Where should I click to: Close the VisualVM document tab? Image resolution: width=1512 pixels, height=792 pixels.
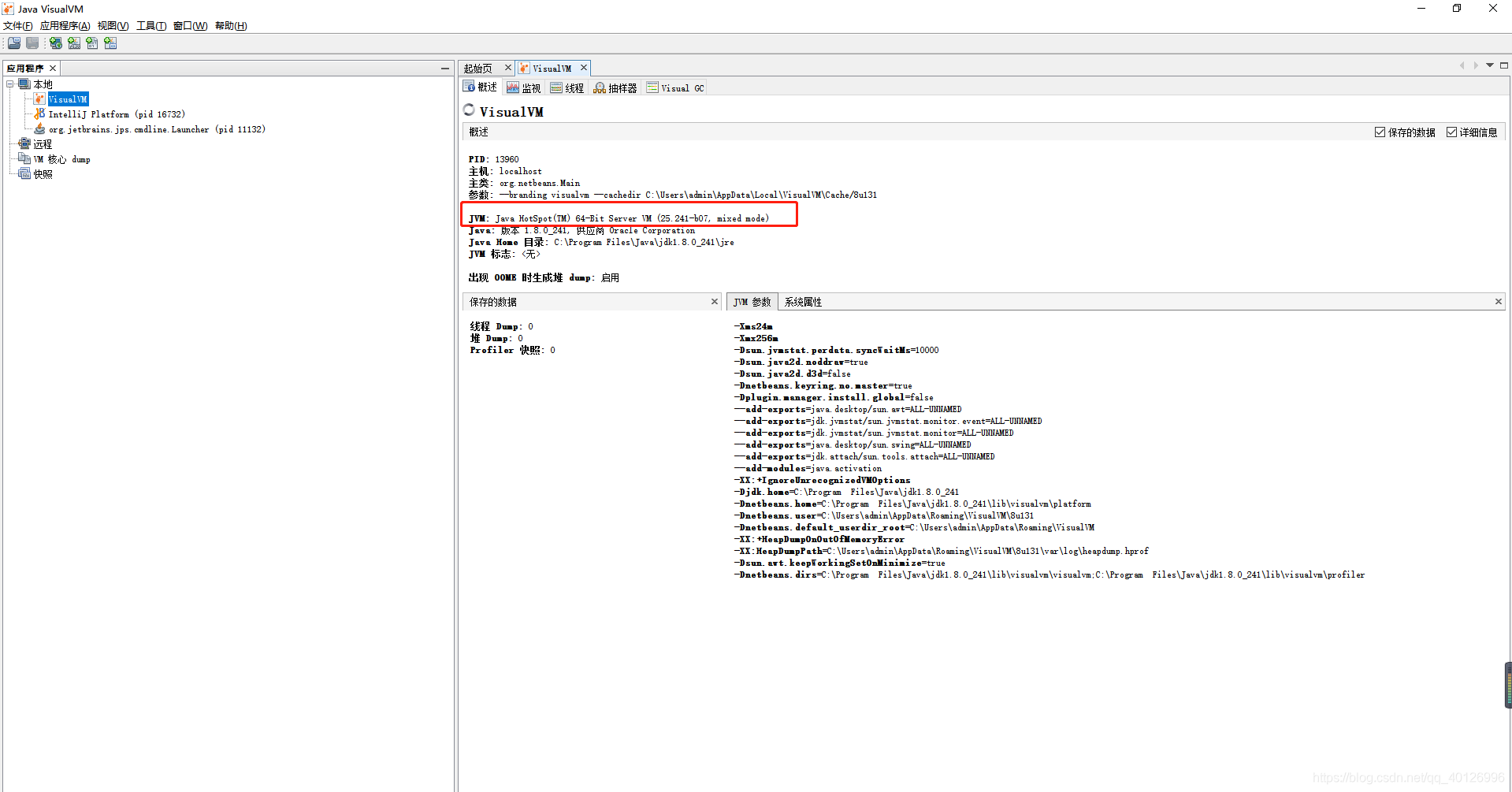tap(584, 68)
